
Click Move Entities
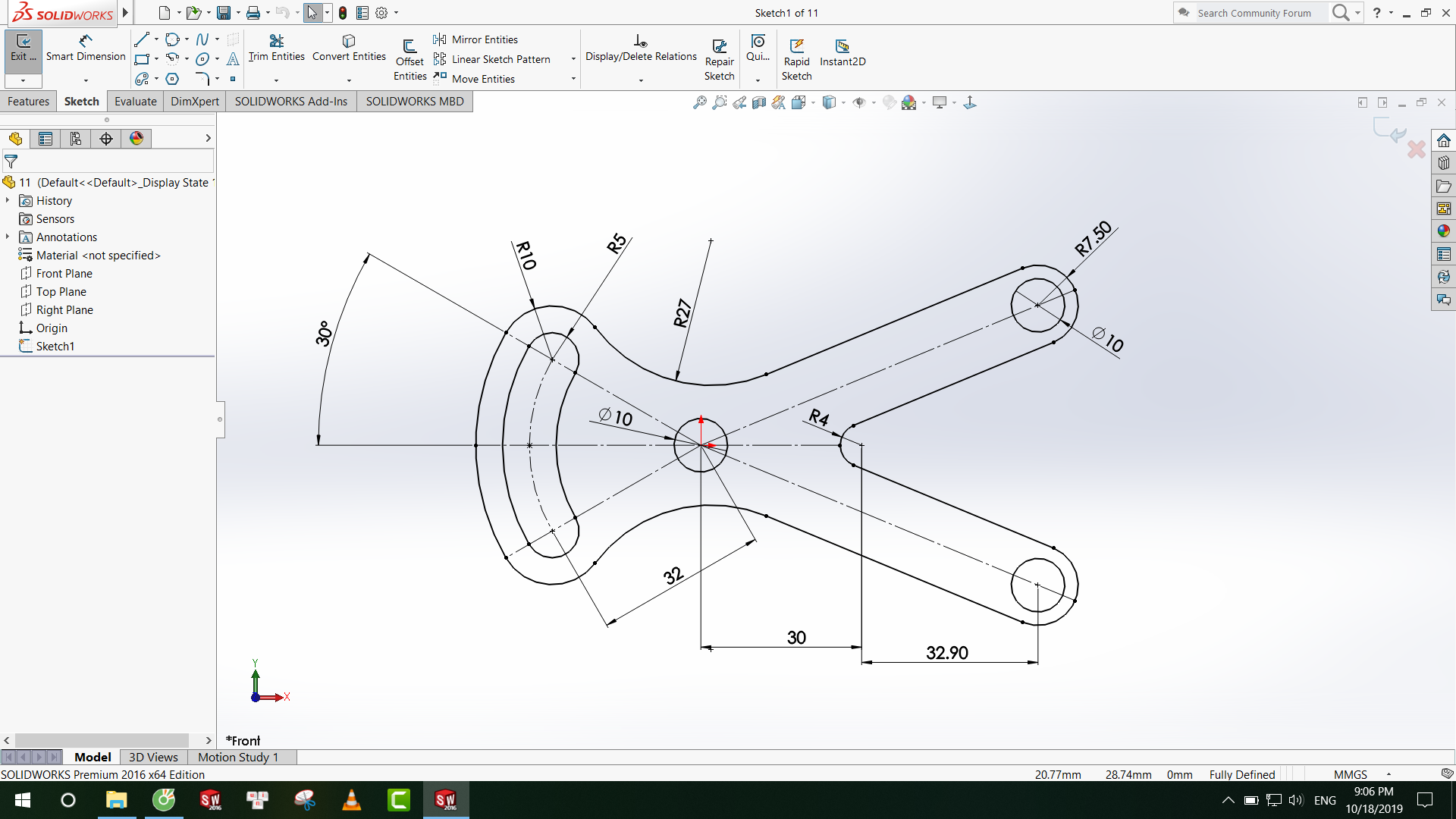pos(475,79)
